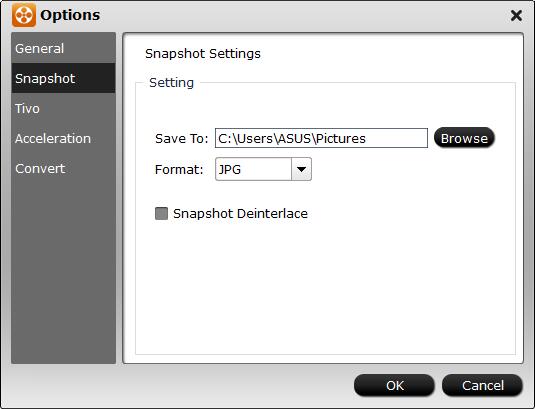Click the Setting group box label
Screen dimensions: 535x409
[172, 83]
